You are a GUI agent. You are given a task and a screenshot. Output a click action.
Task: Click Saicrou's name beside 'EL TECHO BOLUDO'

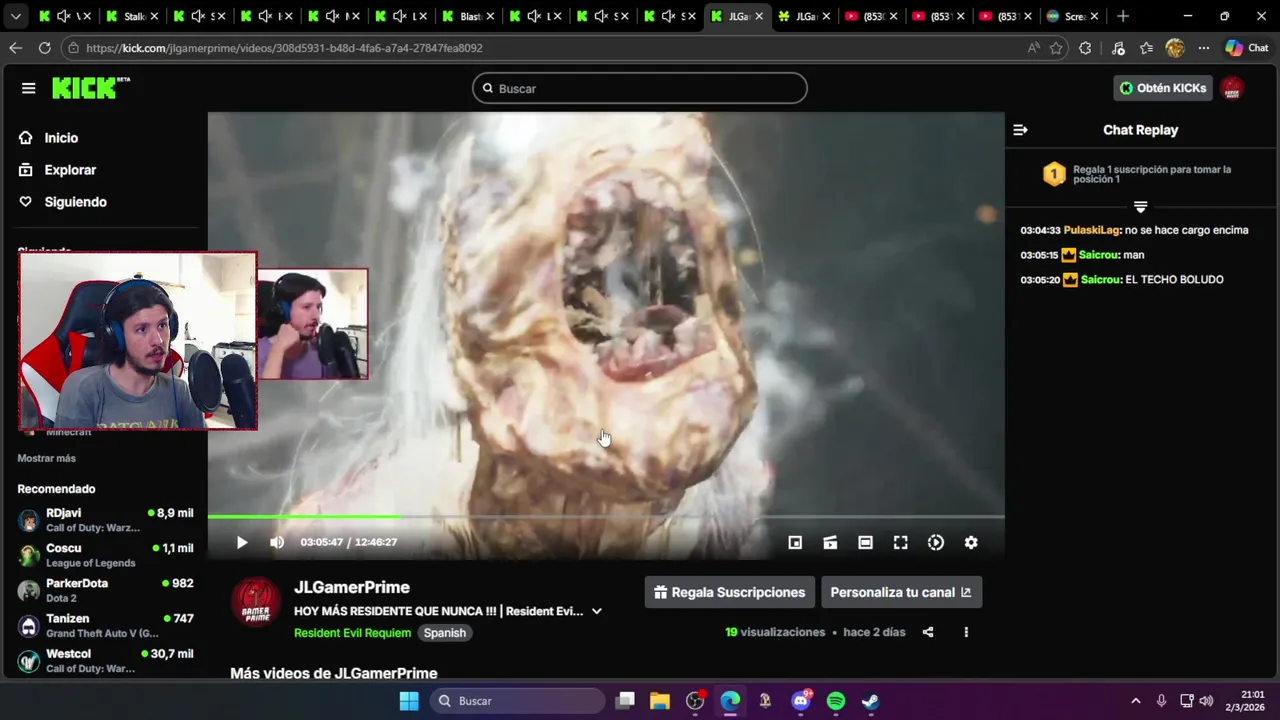click(x=1099, y=280)
